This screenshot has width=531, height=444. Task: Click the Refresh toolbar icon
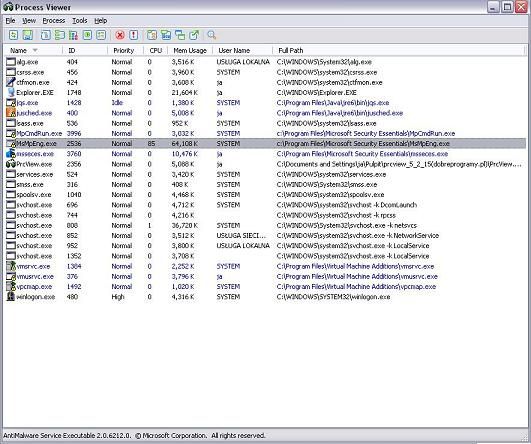pos(14,35)
